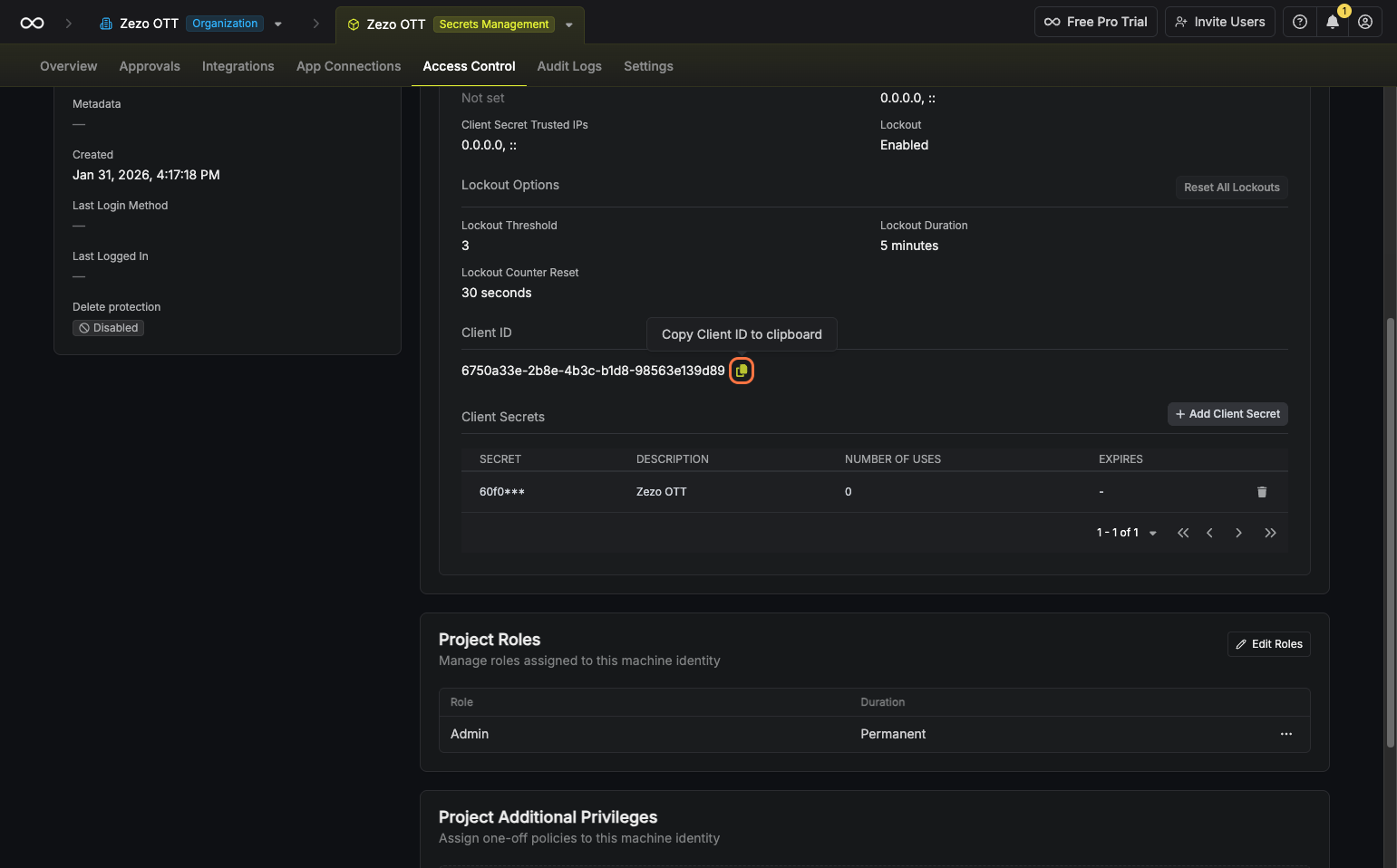Click the Edit Roles button
This screenshot has height=868, width=1397.
(1268, 644)
